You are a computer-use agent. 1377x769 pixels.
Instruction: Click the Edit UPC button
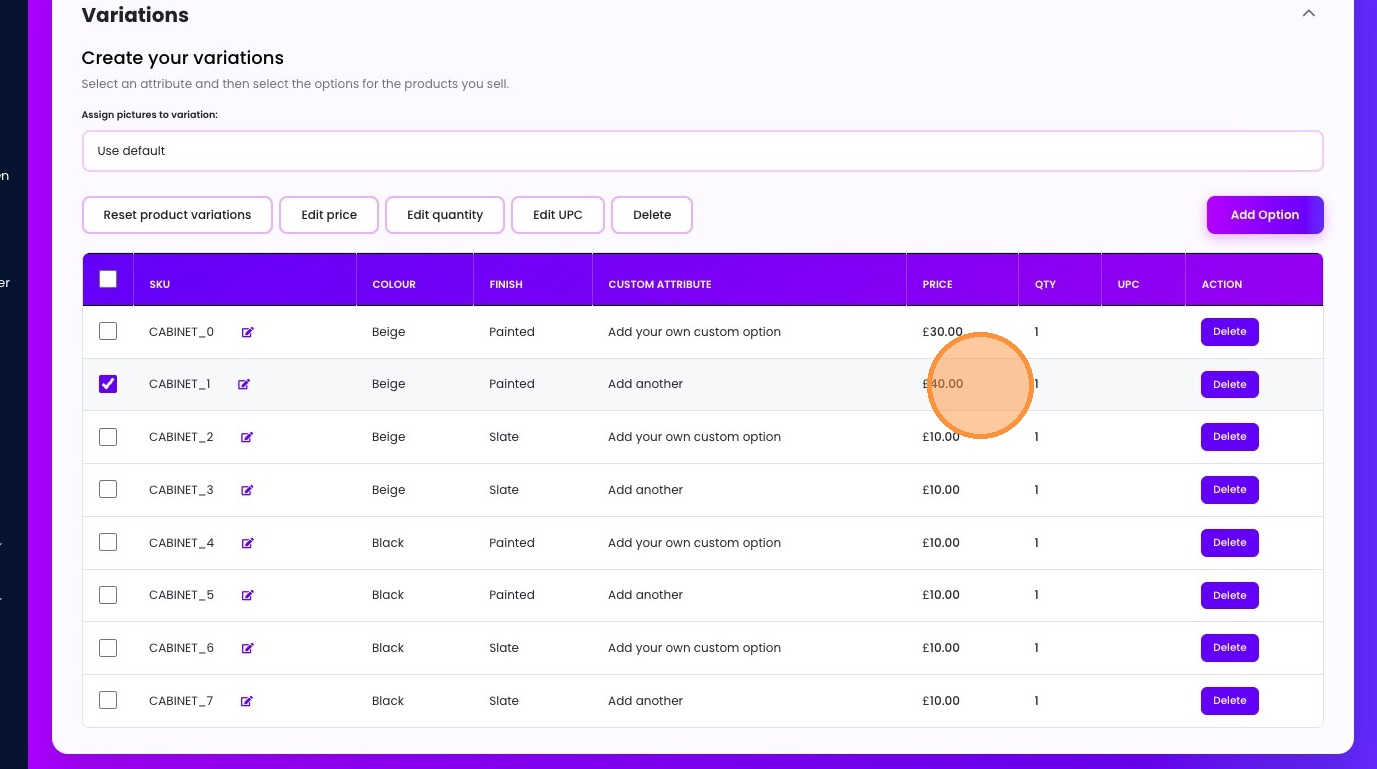tap(557, 215)
